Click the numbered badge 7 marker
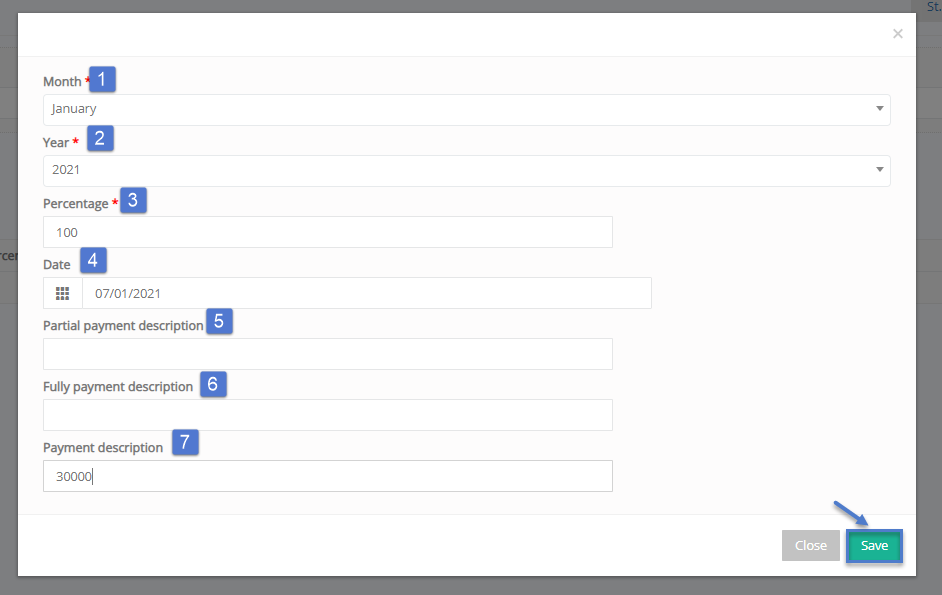The image size is (942, 595). coord(185,442)
